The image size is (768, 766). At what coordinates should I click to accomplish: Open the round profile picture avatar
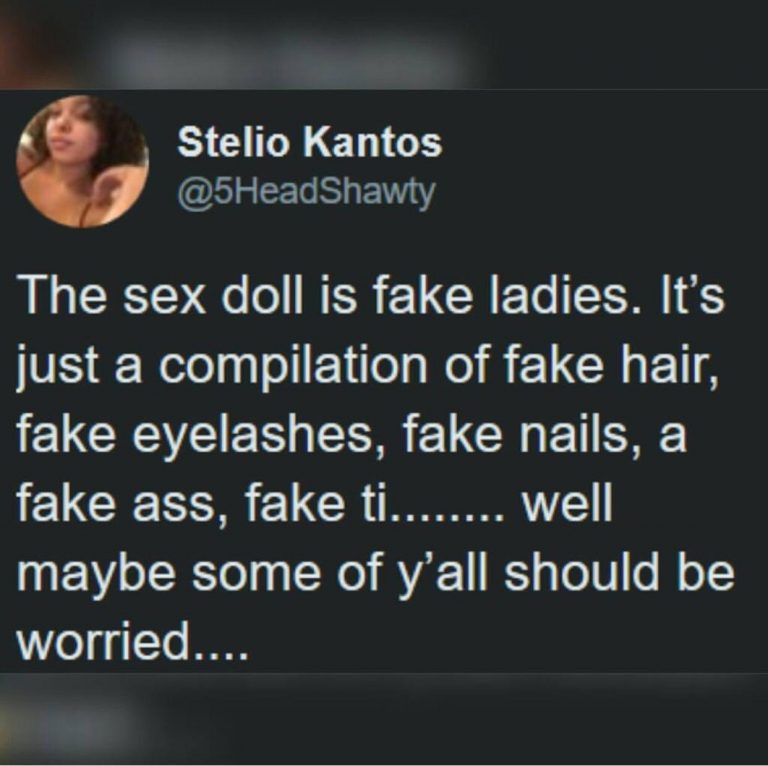coord(82,162)
